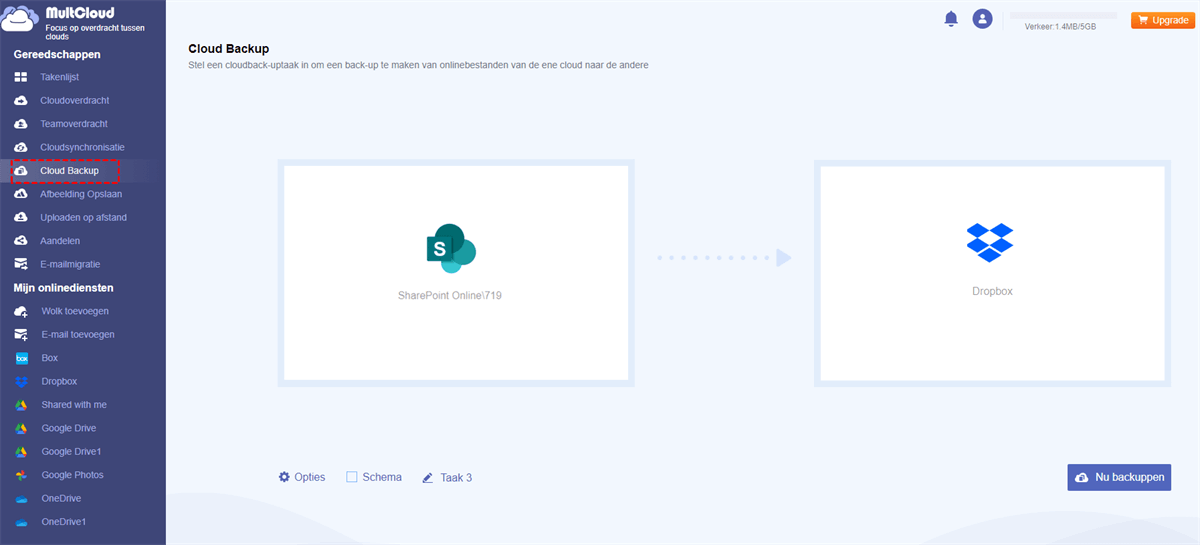Open Shared with me drive
This screenshot has width=1200, height=545.
(x=74, y=405)
